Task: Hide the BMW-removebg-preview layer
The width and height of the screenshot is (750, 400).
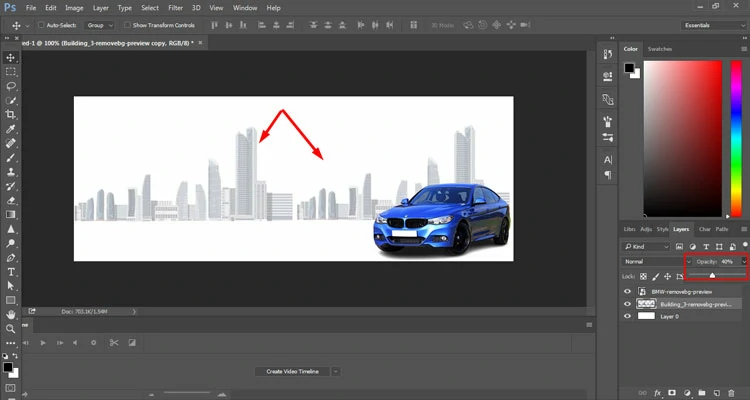Action: point(628,289)
